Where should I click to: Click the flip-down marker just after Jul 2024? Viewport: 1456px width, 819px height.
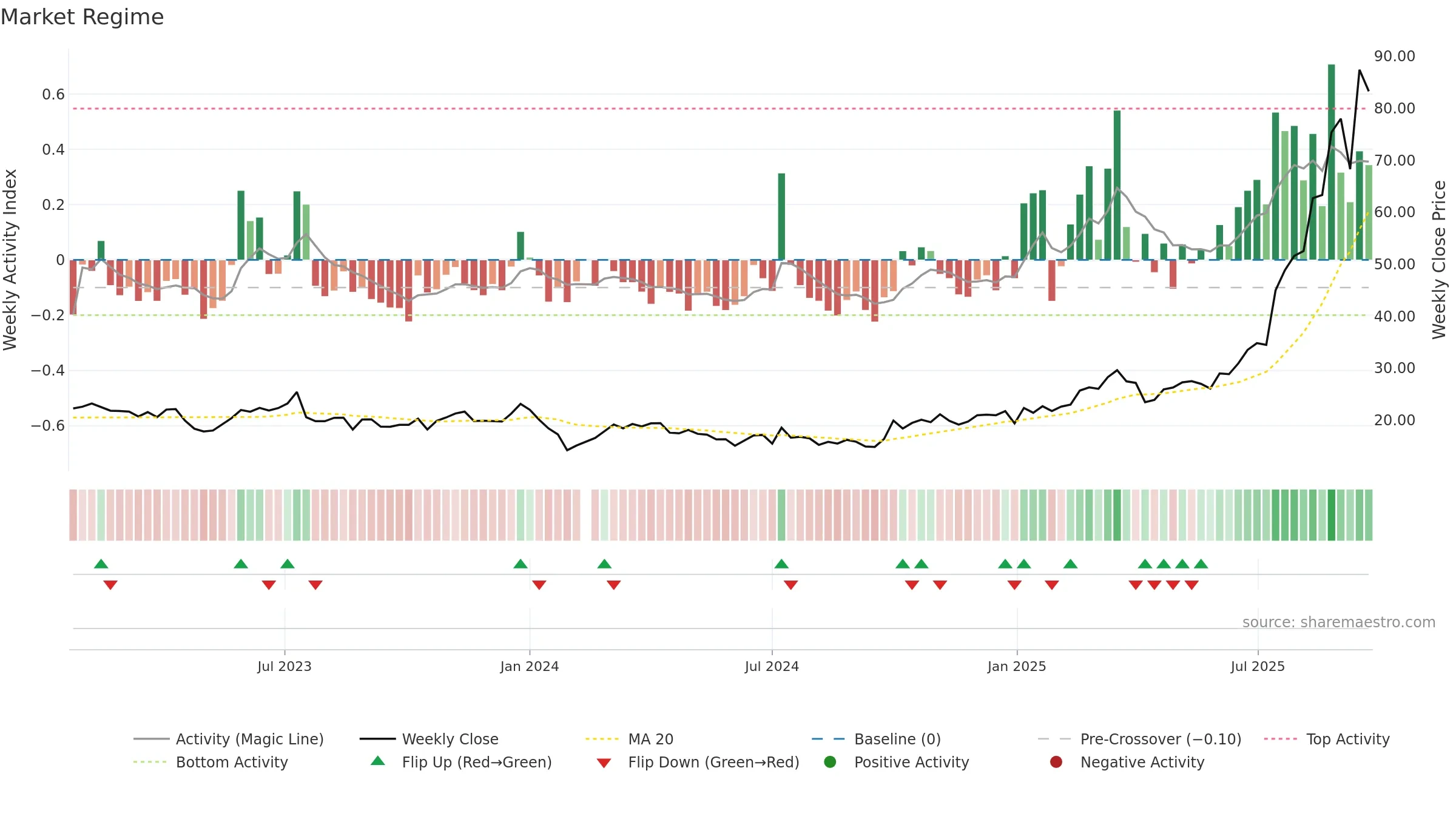point(790,585)
